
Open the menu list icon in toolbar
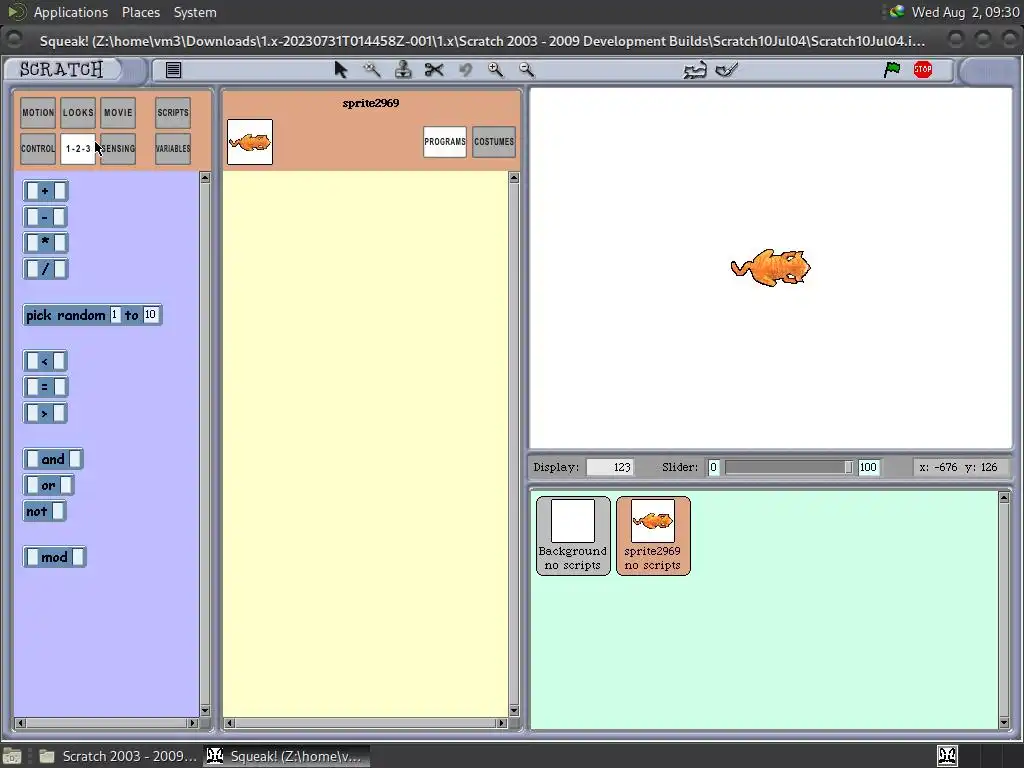pyautogui.click(x=173, y=70)
